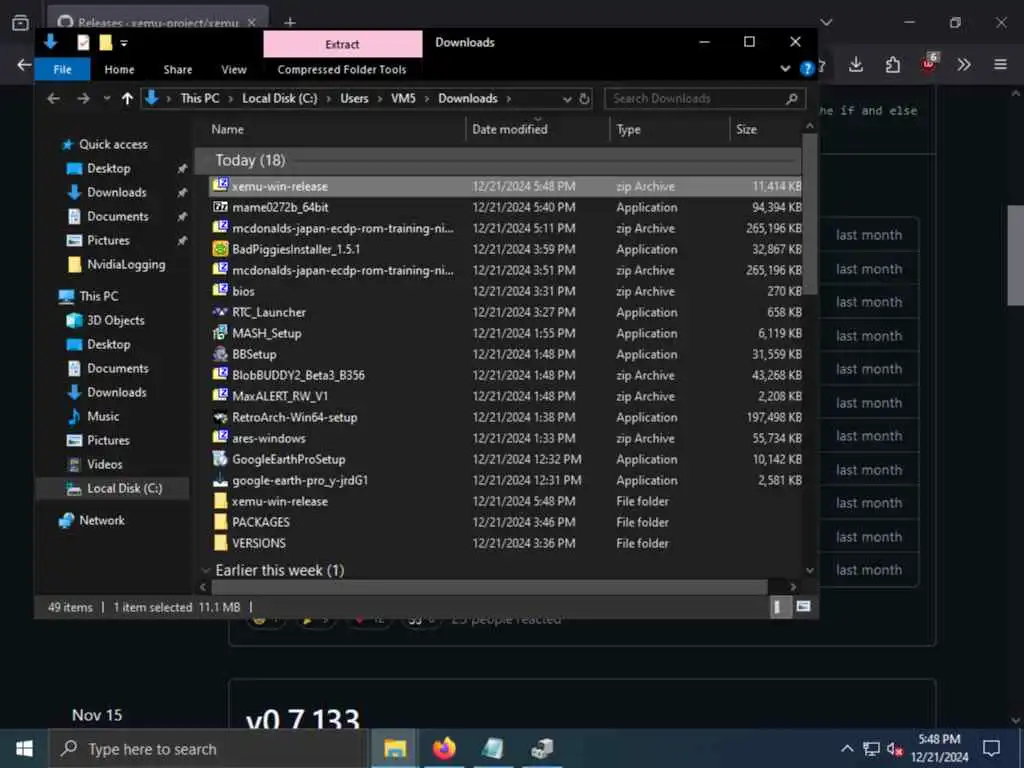List all tabs dropdown in Firefox
Viewport: 1024px width, 768px height.
[x=826, y=22]
